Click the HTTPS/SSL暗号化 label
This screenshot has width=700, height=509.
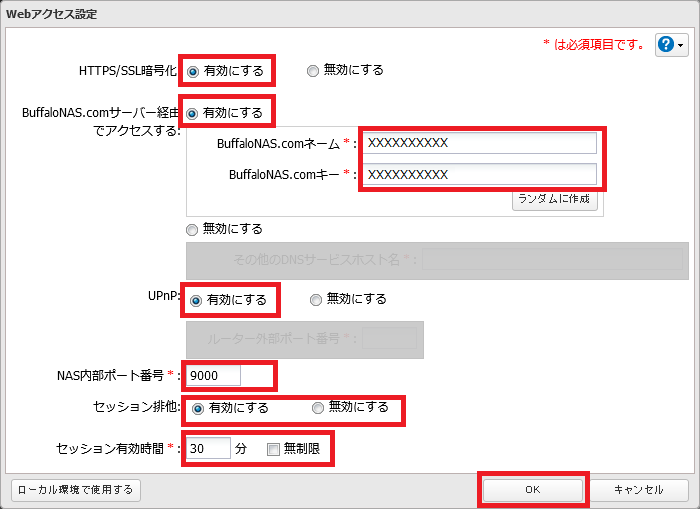[128, 71]
